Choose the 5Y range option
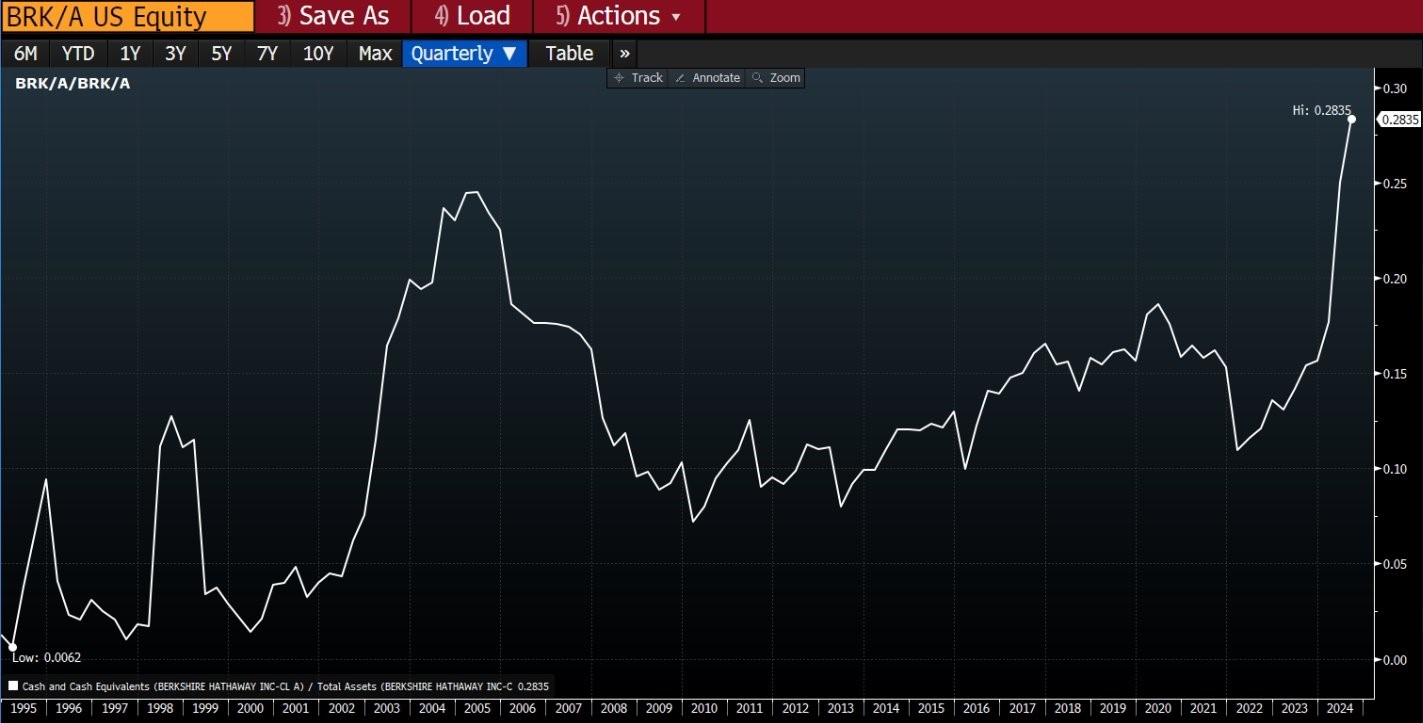 point(221,54)
